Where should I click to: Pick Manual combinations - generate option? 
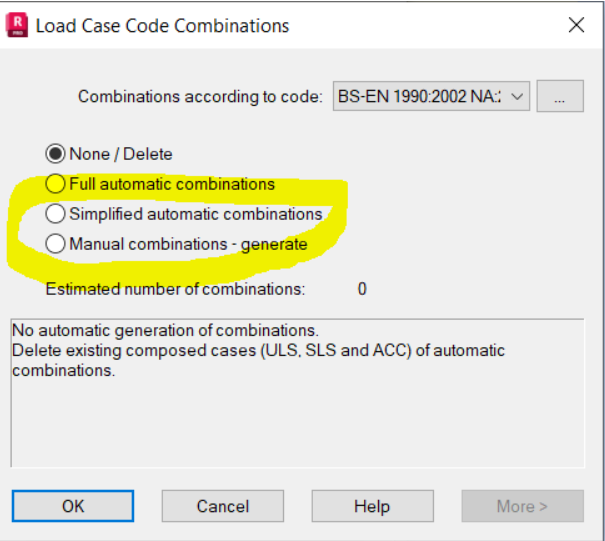coord(56,244)
